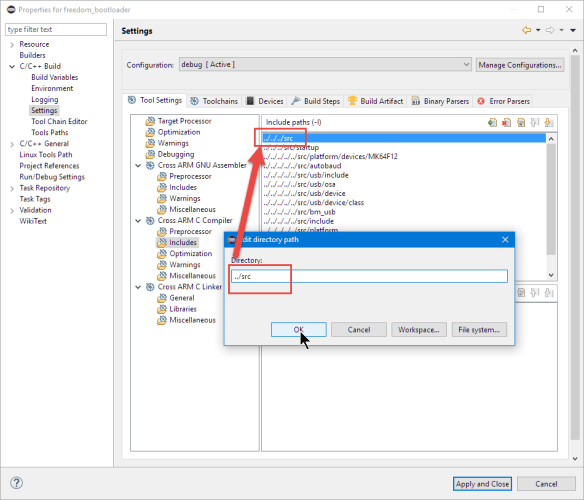
Task: Click the Directory path input field
Action: pyautogui.click(x=369, y=276)
